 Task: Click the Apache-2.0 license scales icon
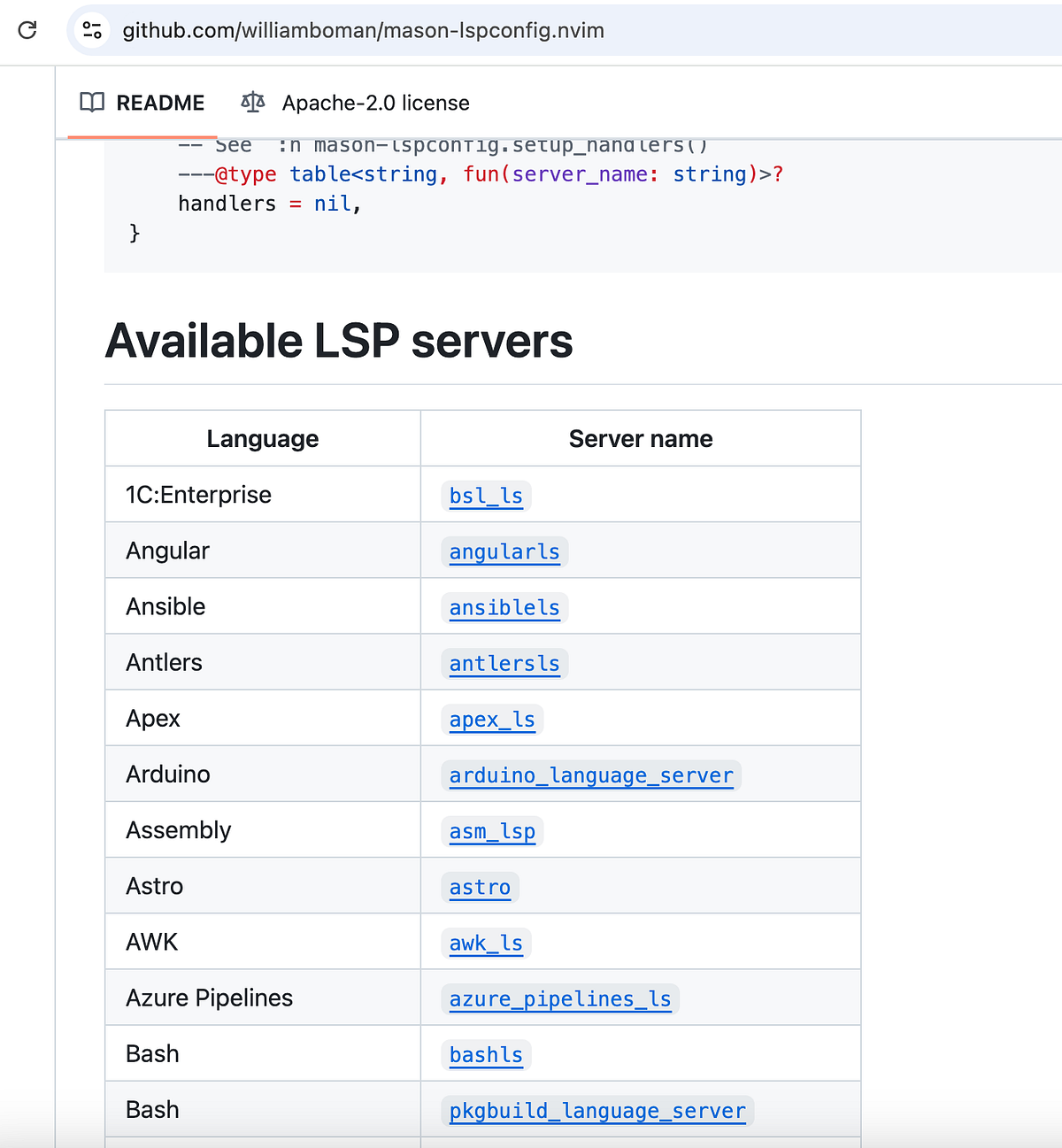[252, 103]
